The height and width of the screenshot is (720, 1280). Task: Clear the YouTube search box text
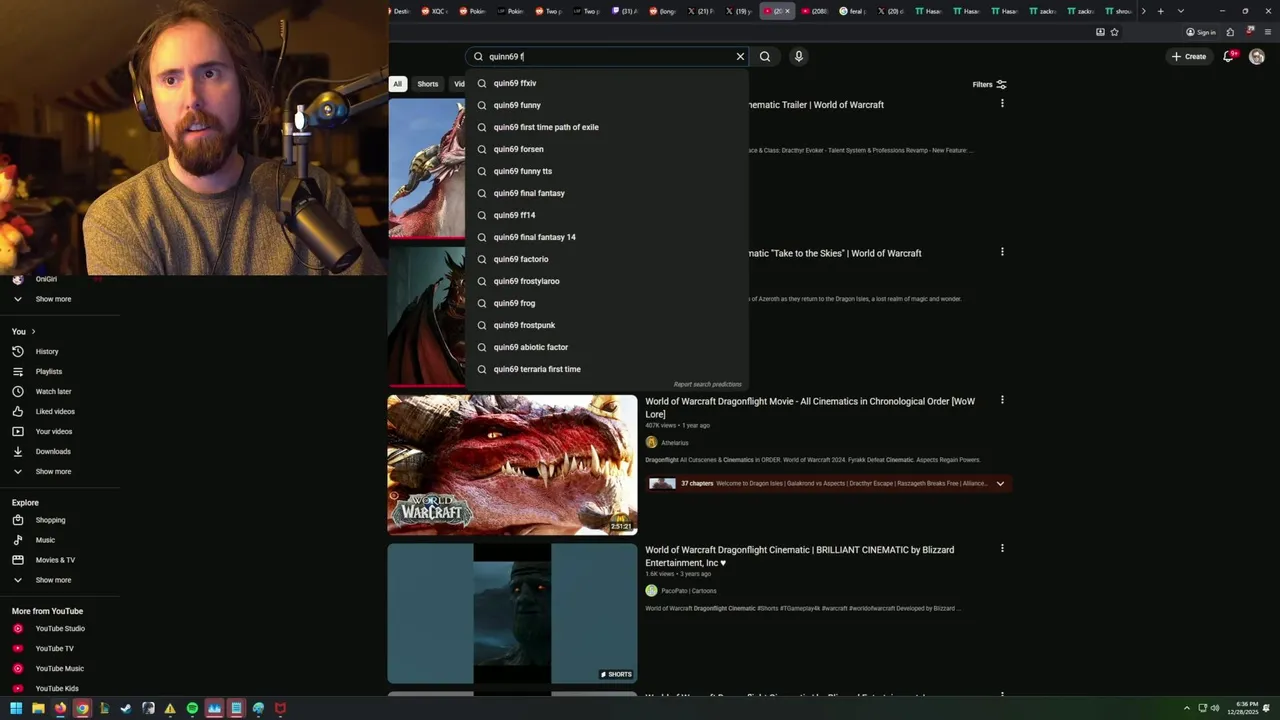click(740, 57)
